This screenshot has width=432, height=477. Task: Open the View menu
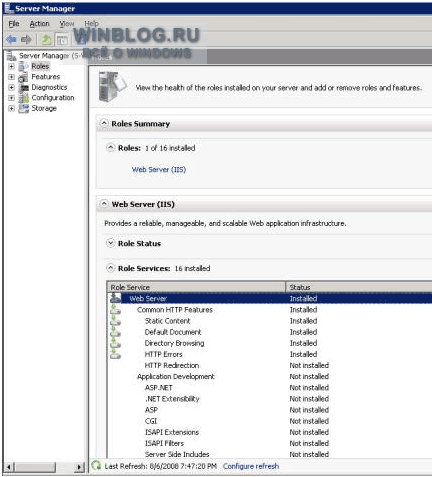[67, 24]
